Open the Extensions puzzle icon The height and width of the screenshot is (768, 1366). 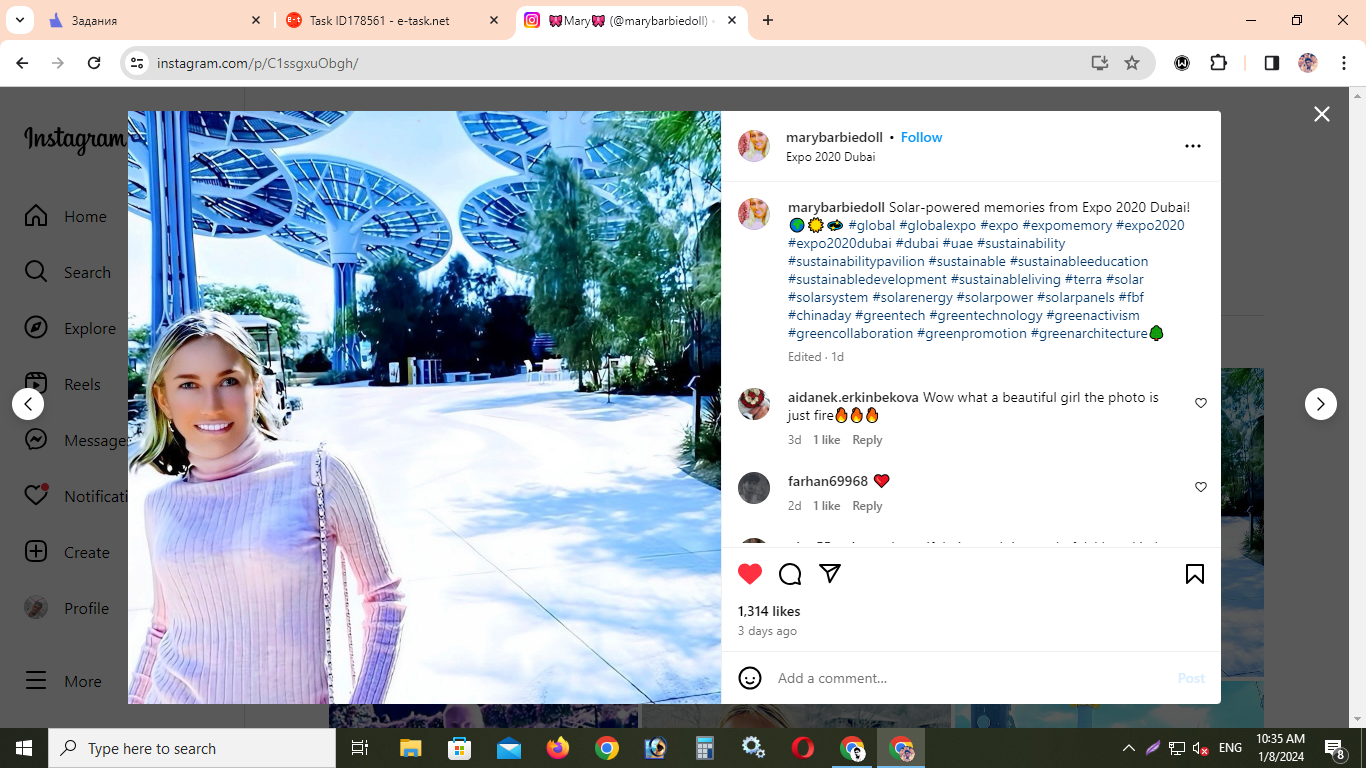point(1218,63)
